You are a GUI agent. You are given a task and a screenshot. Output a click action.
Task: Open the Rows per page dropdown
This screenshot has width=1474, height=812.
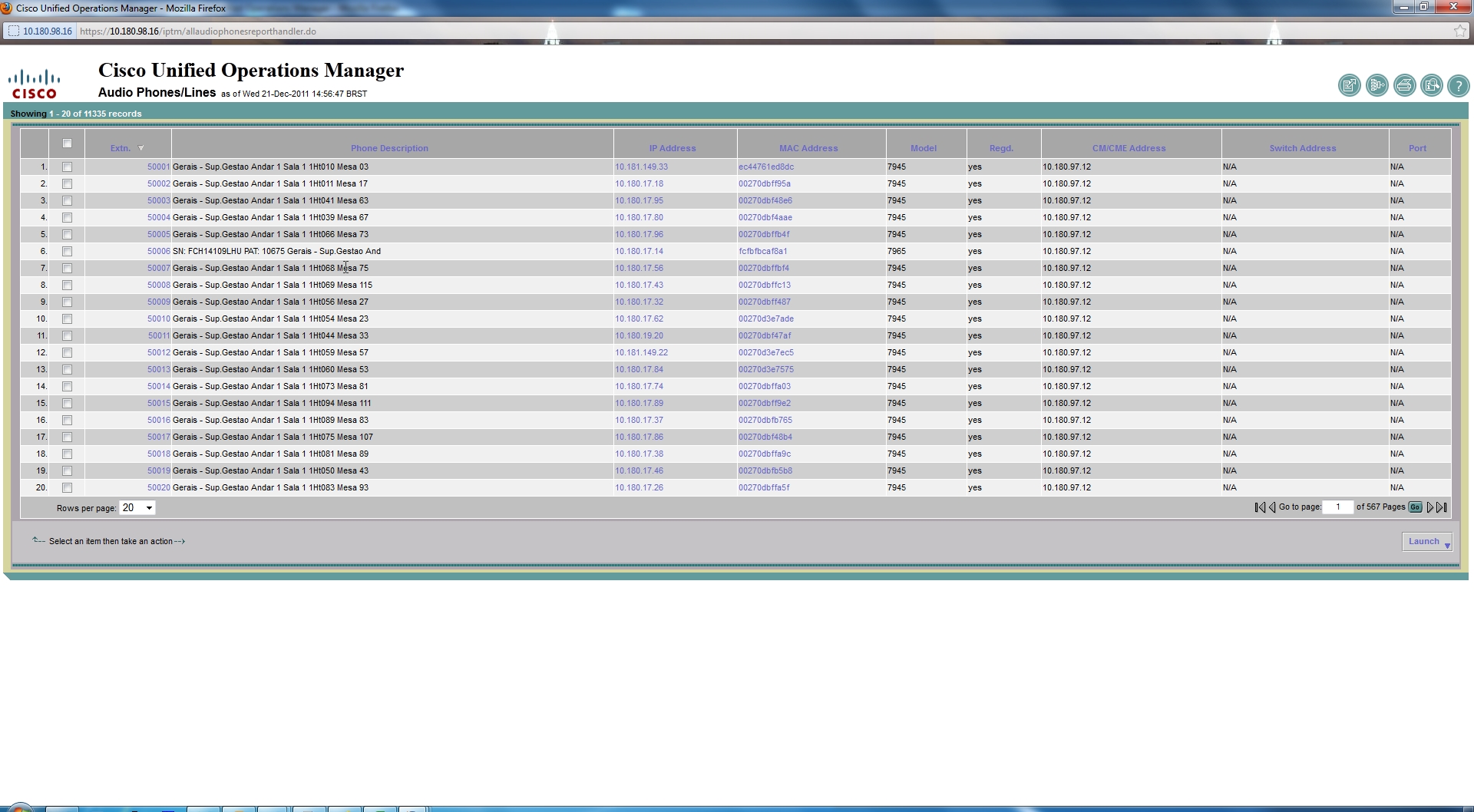pyautogui.click(x=137, y=507)
